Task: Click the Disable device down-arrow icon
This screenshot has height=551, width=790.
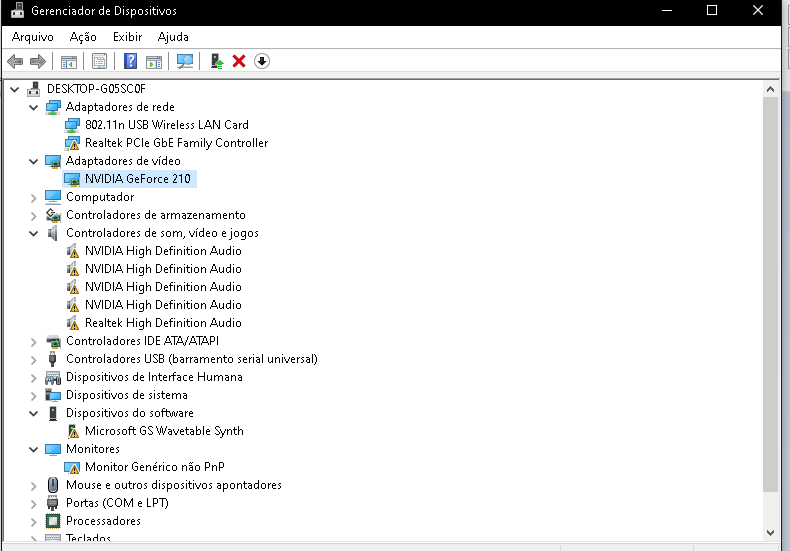Action: pos(261,61)
